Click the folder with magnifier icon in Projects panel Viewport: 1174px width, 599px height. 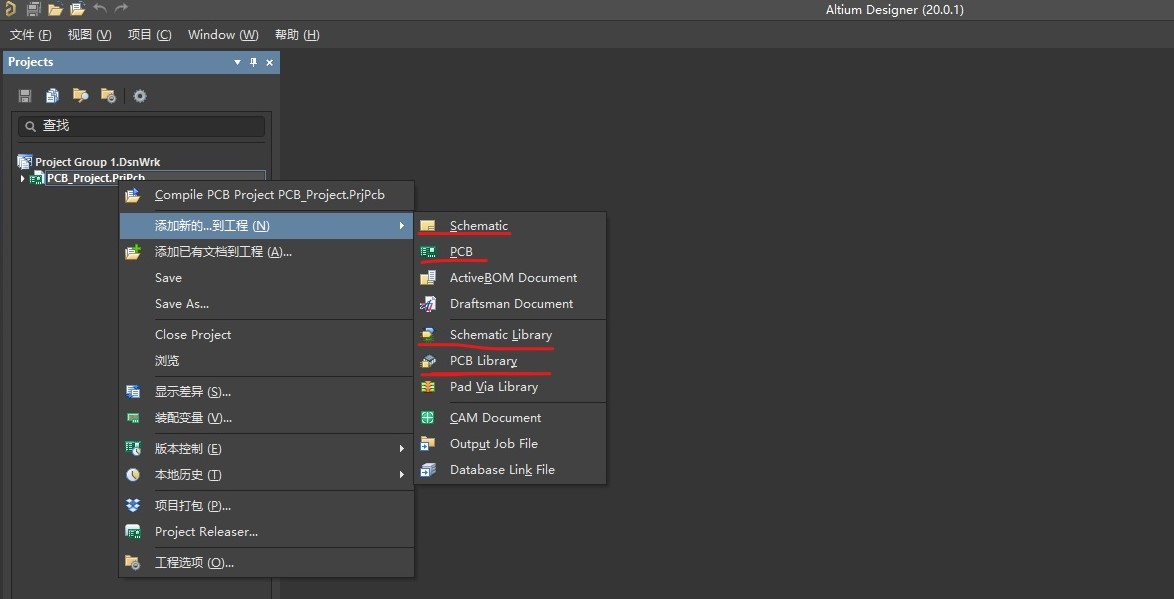80,96
